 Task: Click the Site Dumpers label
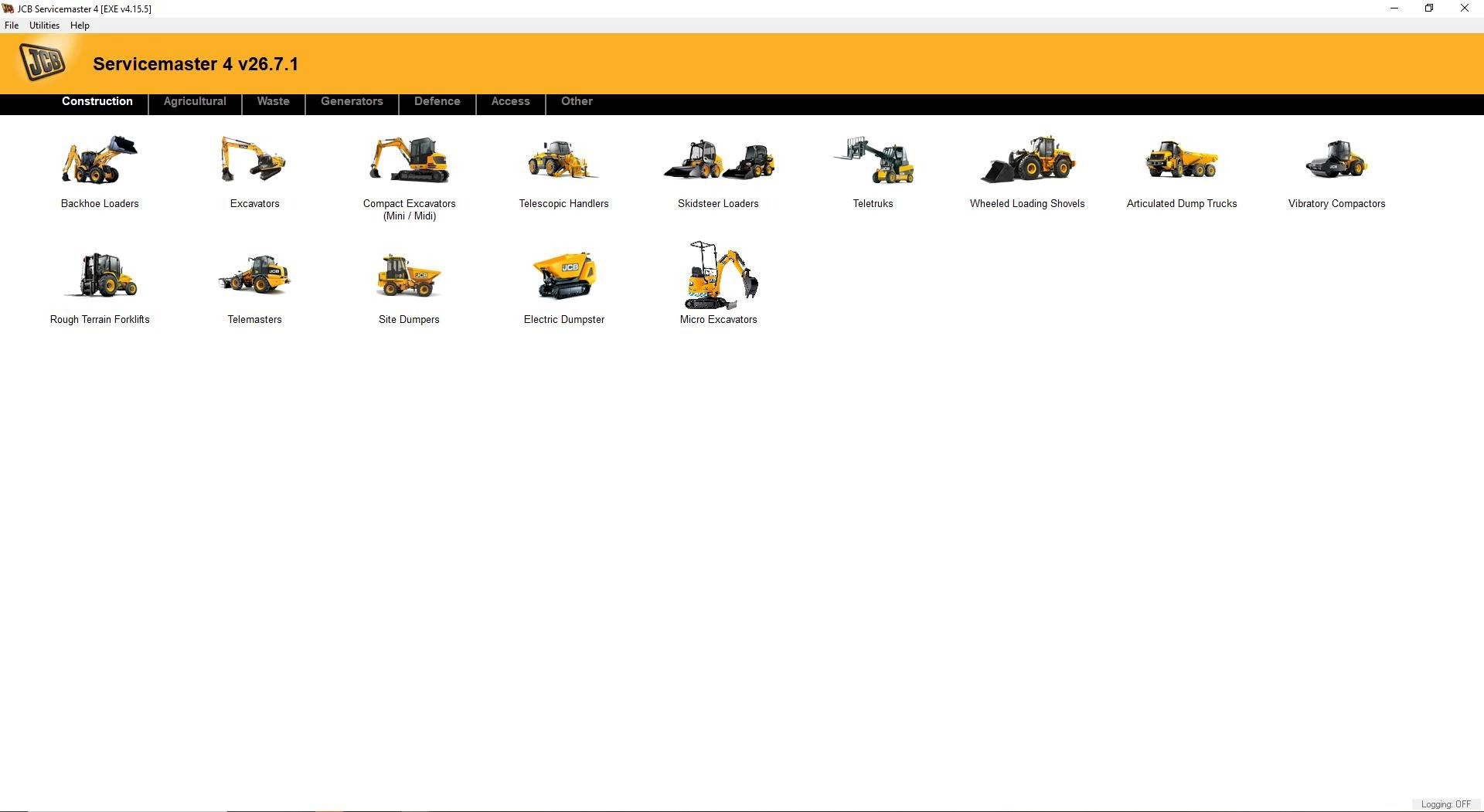tap(409, 320)
